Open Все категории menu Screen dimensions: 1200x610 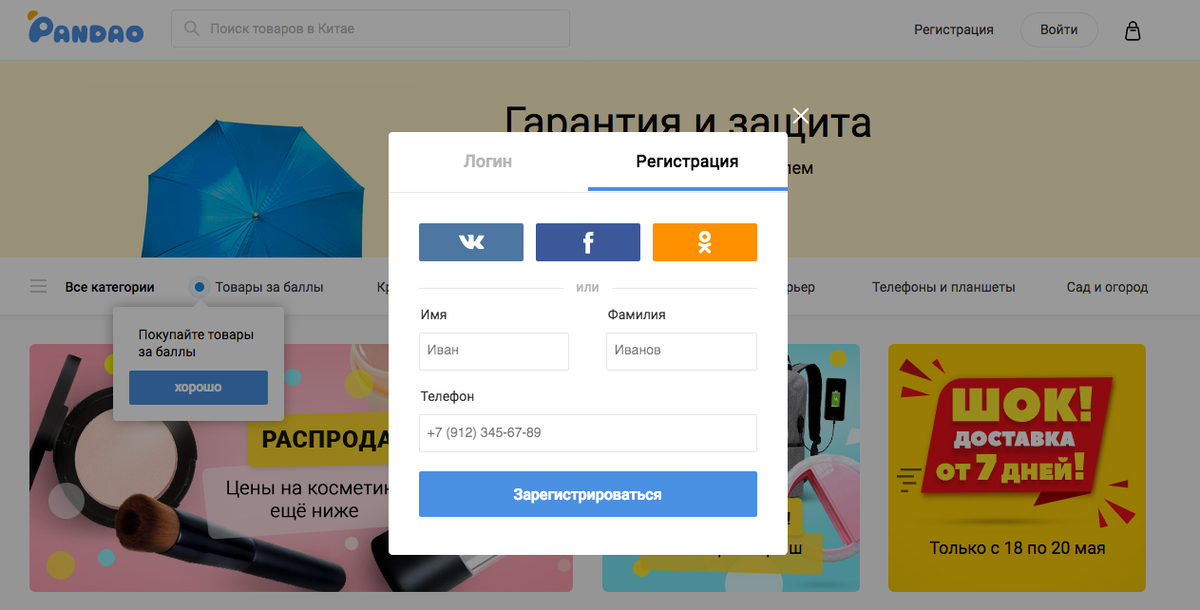110,287
